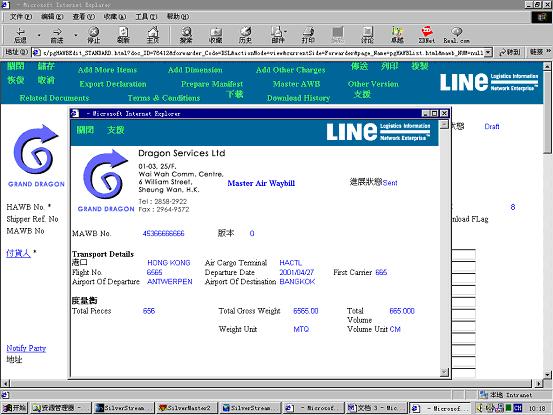Viewport: 553px width, 415px height.
Task: Click first empty input box beside popup
Action: (463, 254)
